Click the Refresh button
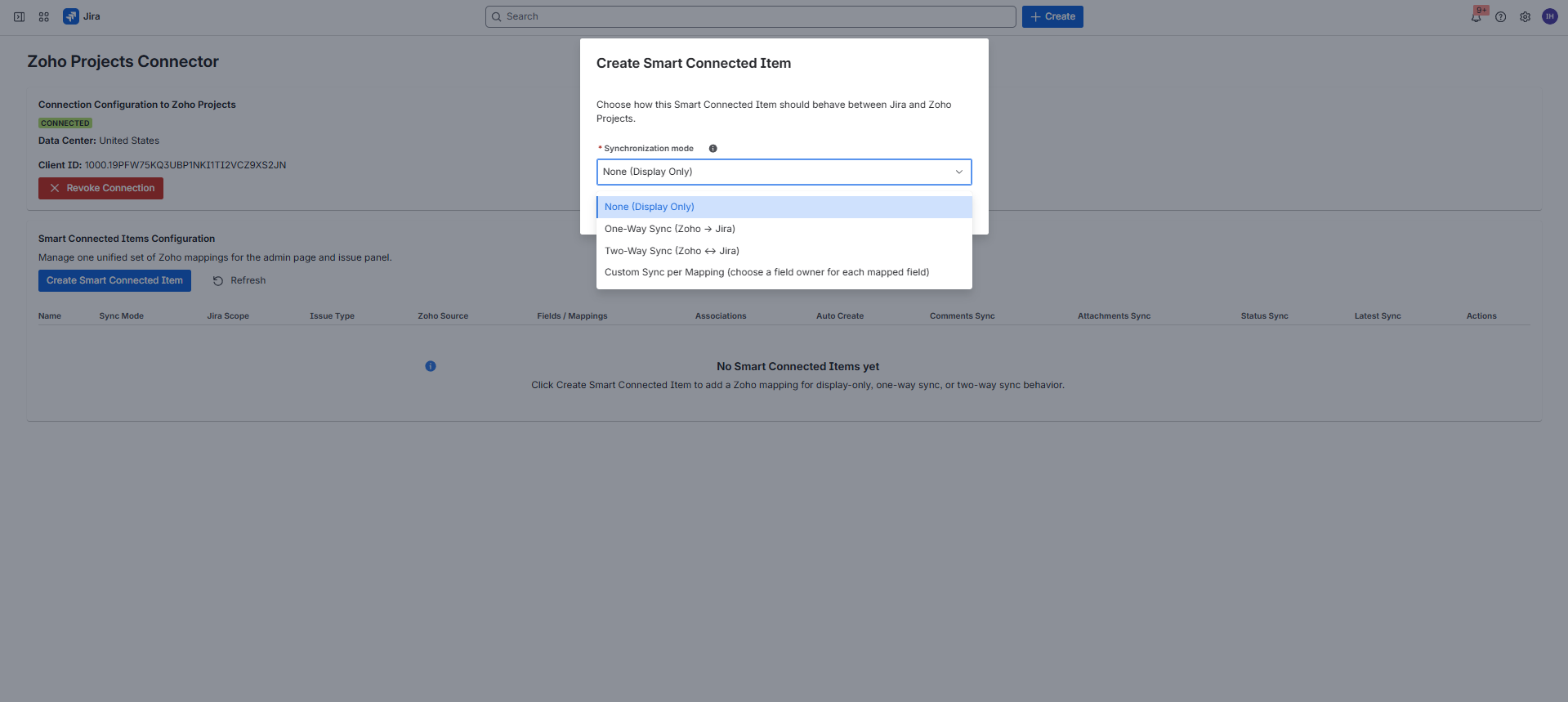 [239, 280]
